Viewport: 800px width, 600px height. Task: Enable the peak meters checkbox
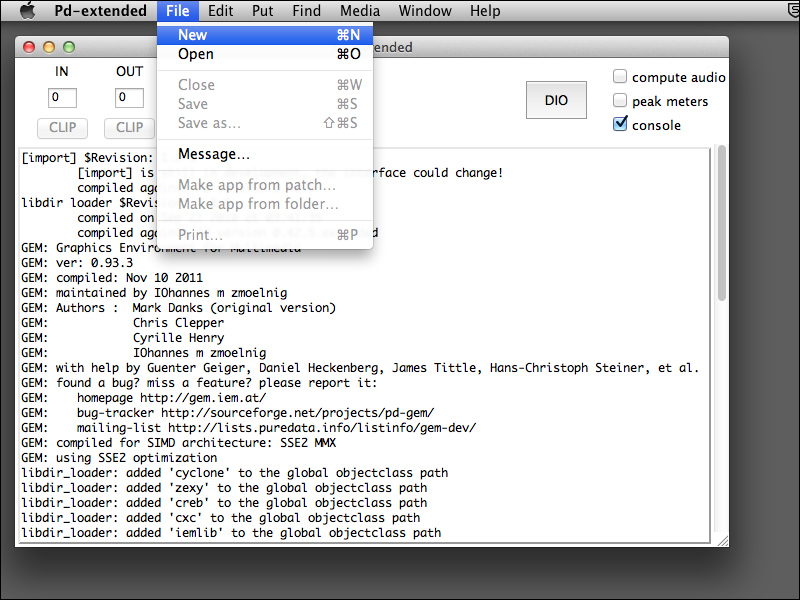pyautogui.click(x=620, y=100)
